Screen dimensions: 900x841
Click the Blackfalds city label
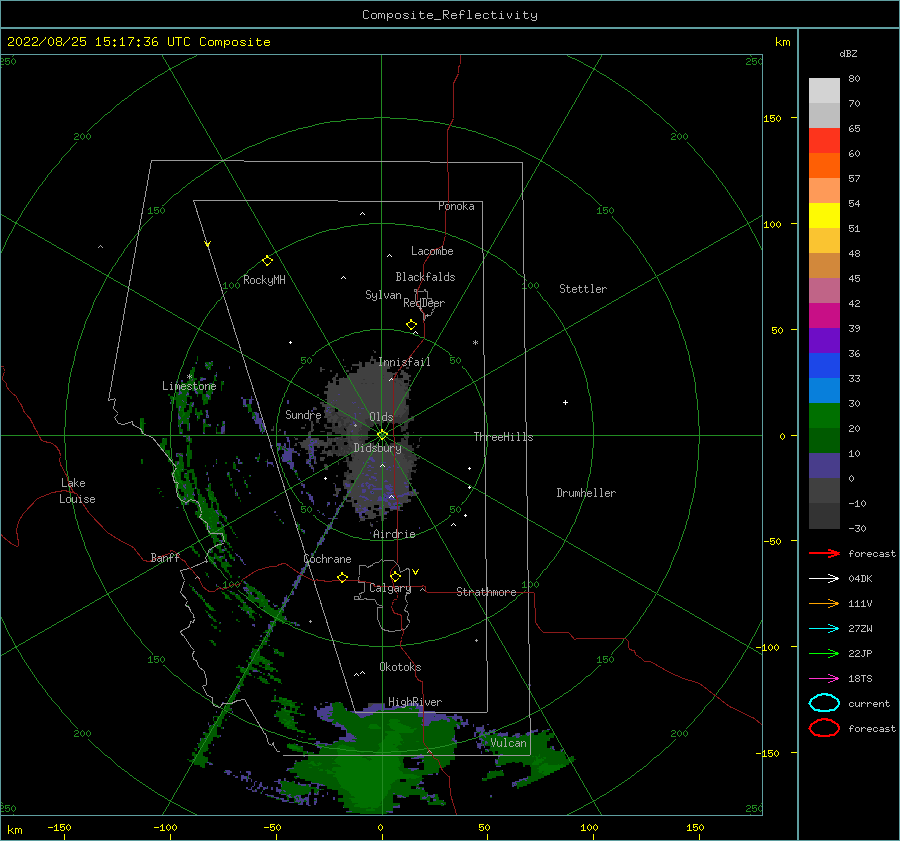[425, 277]
